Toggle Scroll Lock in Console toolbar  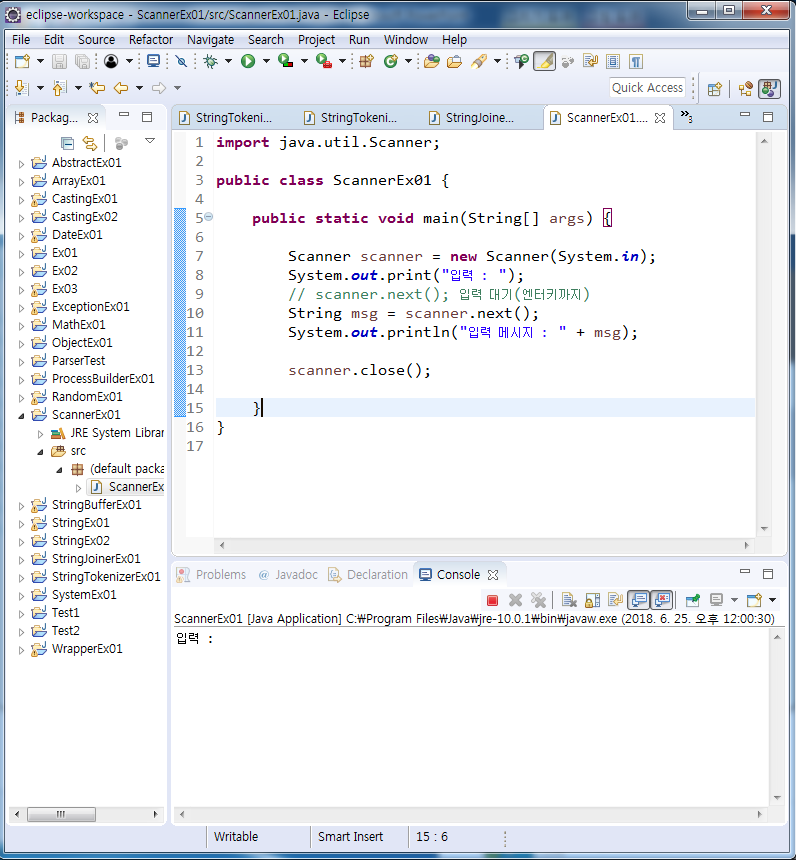tap(592, 601)
